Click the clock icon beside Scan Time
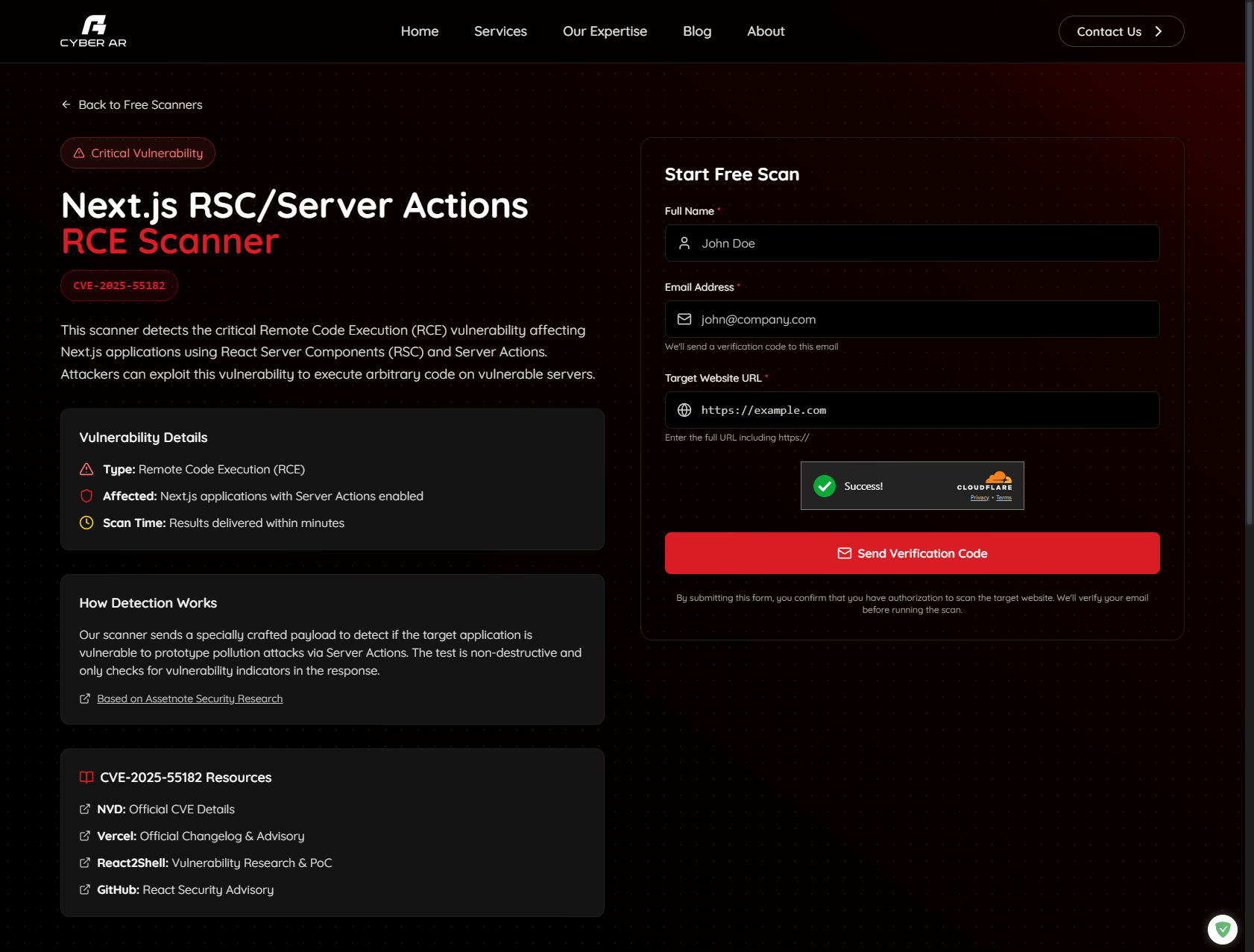 [86, 523]
